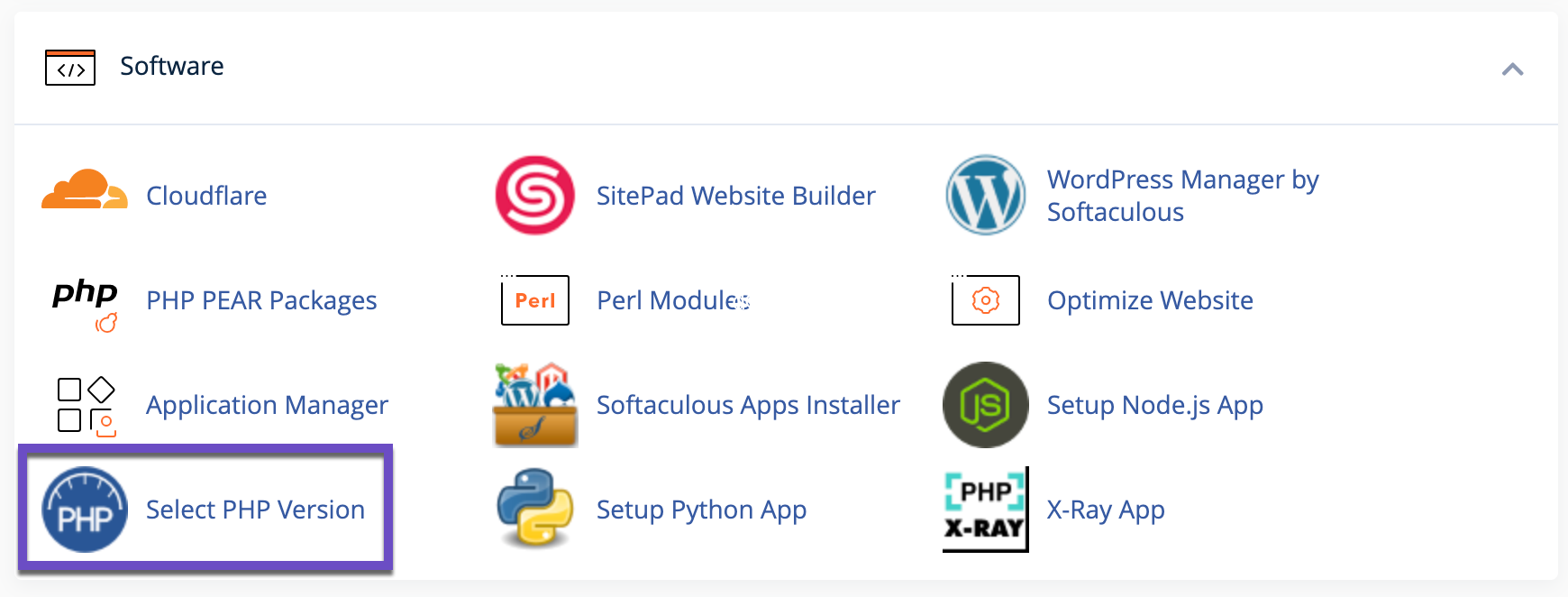
Task: Click the Python snake logo icon
Action: point(534,508)
